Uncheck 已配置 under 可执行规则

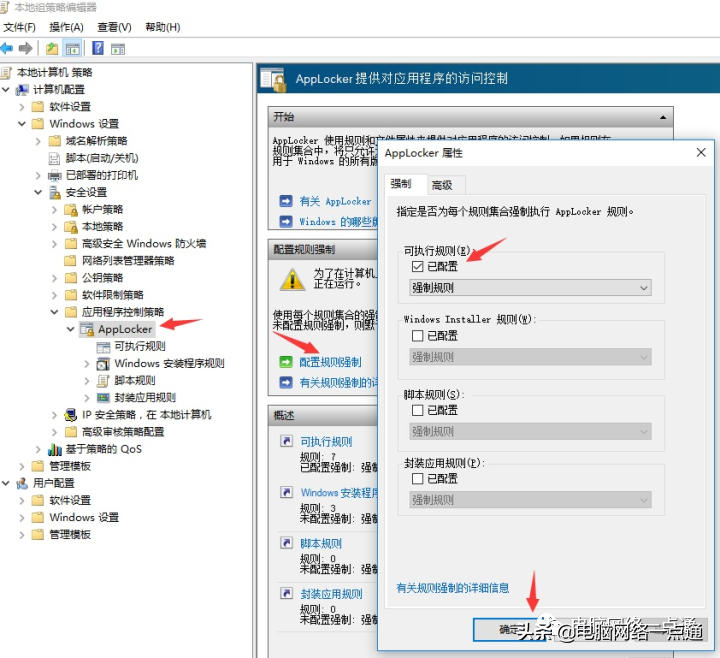click(x=417, y=266)
